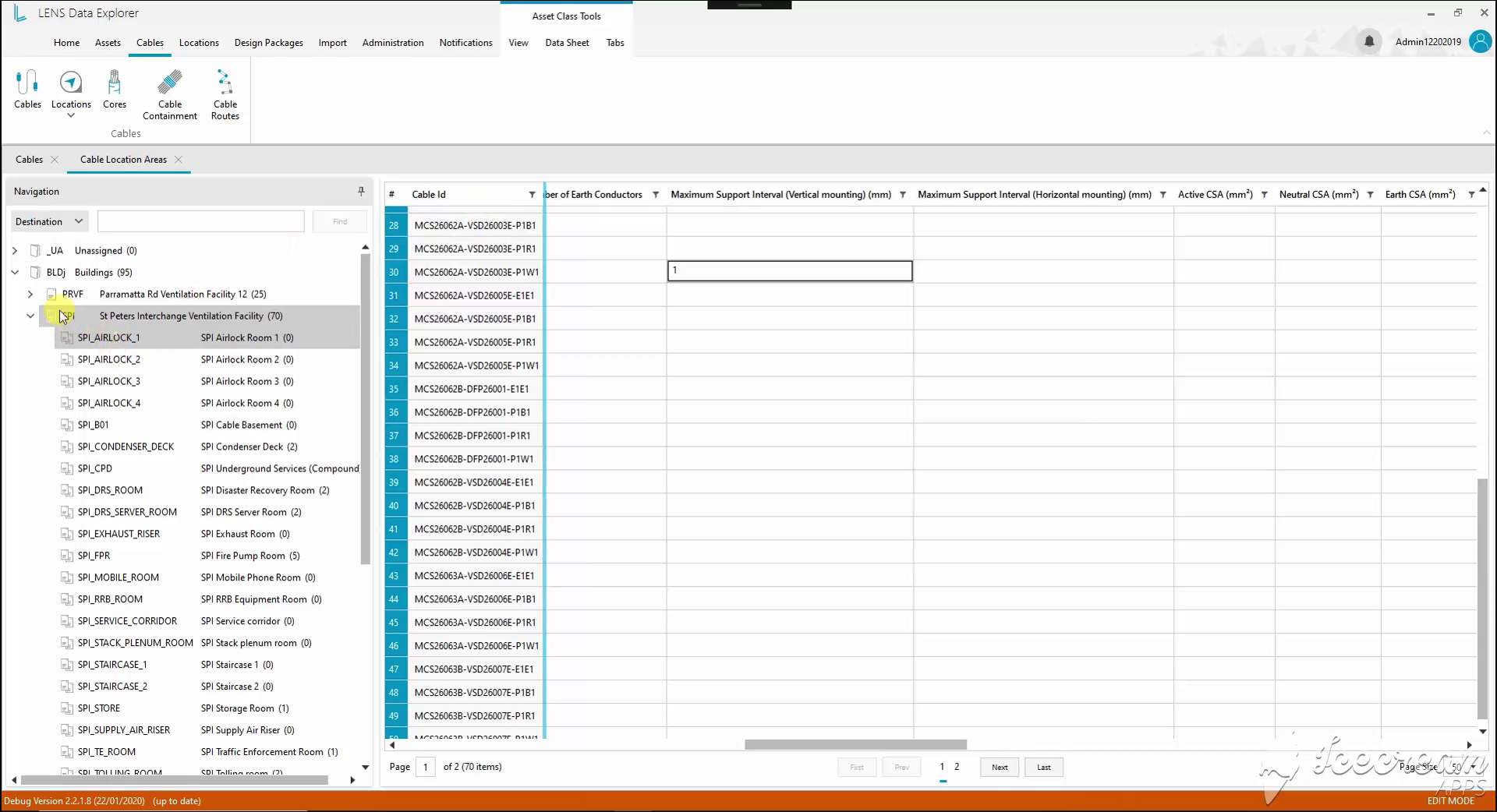Screen dimensions: 1497x812
Task: Select row 35 MCS26062B-DFP26001-E1E1
Action: click(x=472, y=389)
